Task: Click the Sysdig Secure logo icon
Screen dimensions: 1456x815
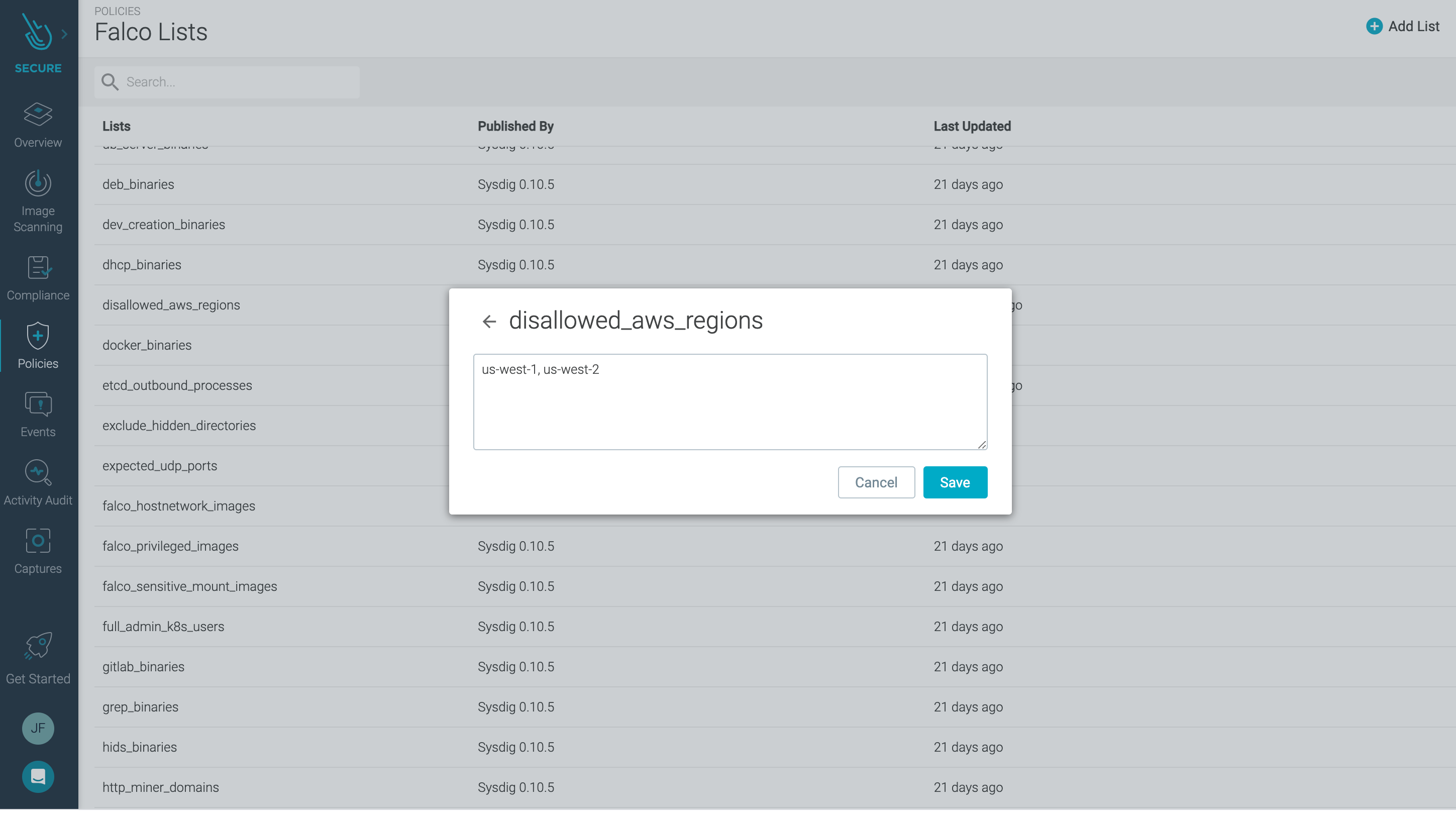Action: pos(37,32)
